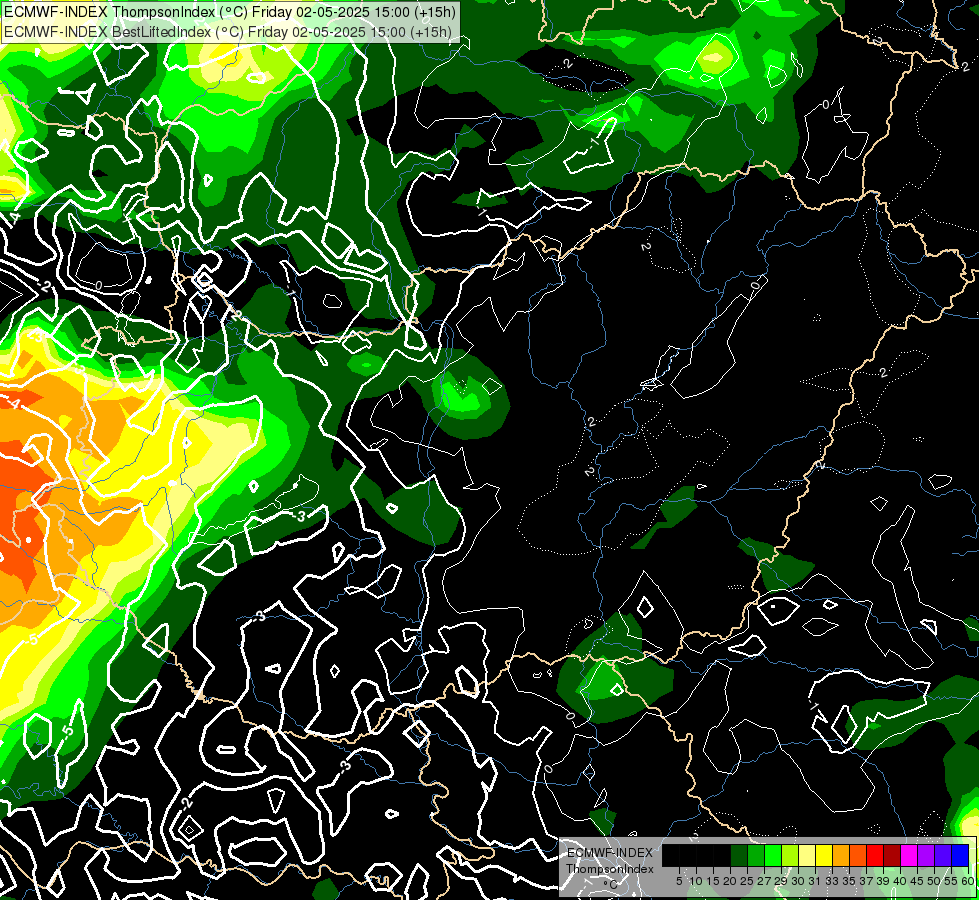Click the ECMWF-INDEX label inside the legend box
This screenshot has height=900, width=979.
[x=610, y=853]
